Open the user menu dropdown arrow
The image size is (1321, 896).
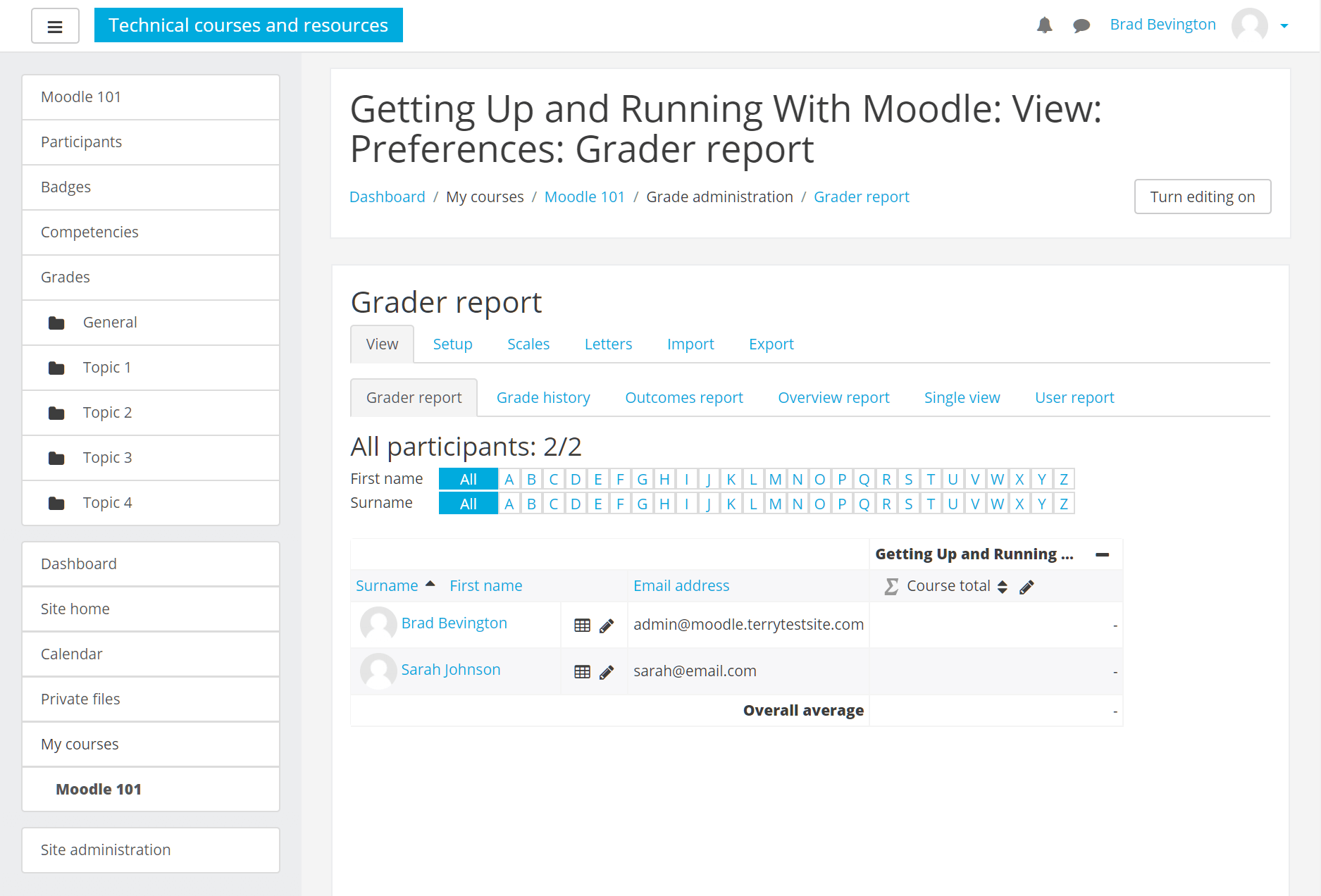pyautogui.click(x=1284, y=26)
